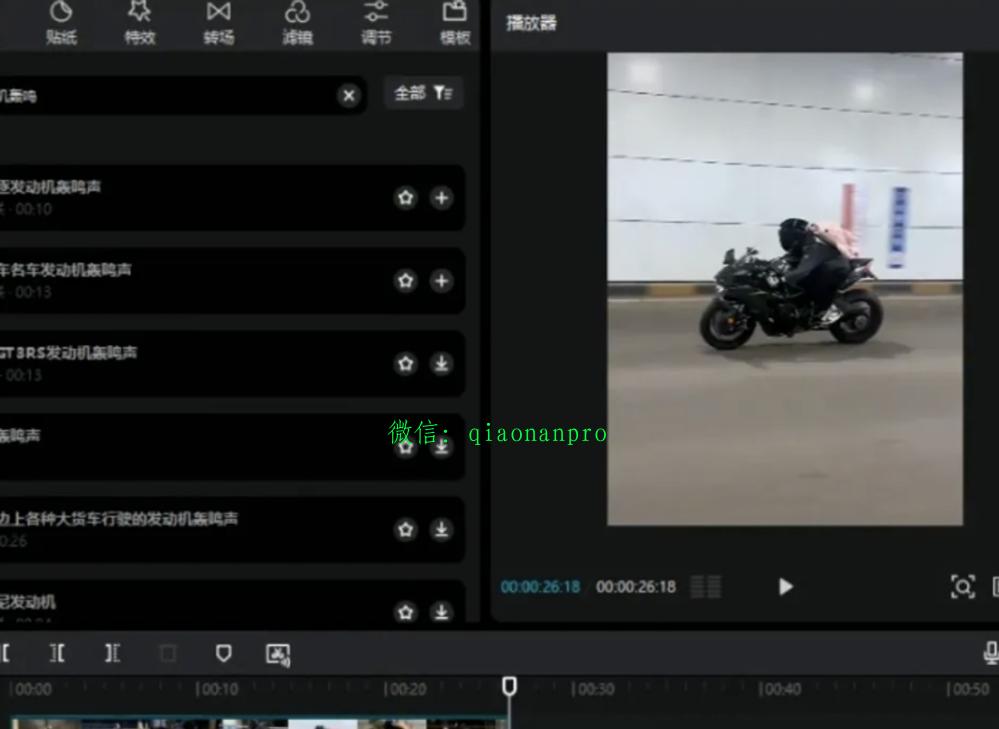Download the 大货车行驶 engine roar sound
This screenshot has height=729, width=999.
tap(441, 530)
